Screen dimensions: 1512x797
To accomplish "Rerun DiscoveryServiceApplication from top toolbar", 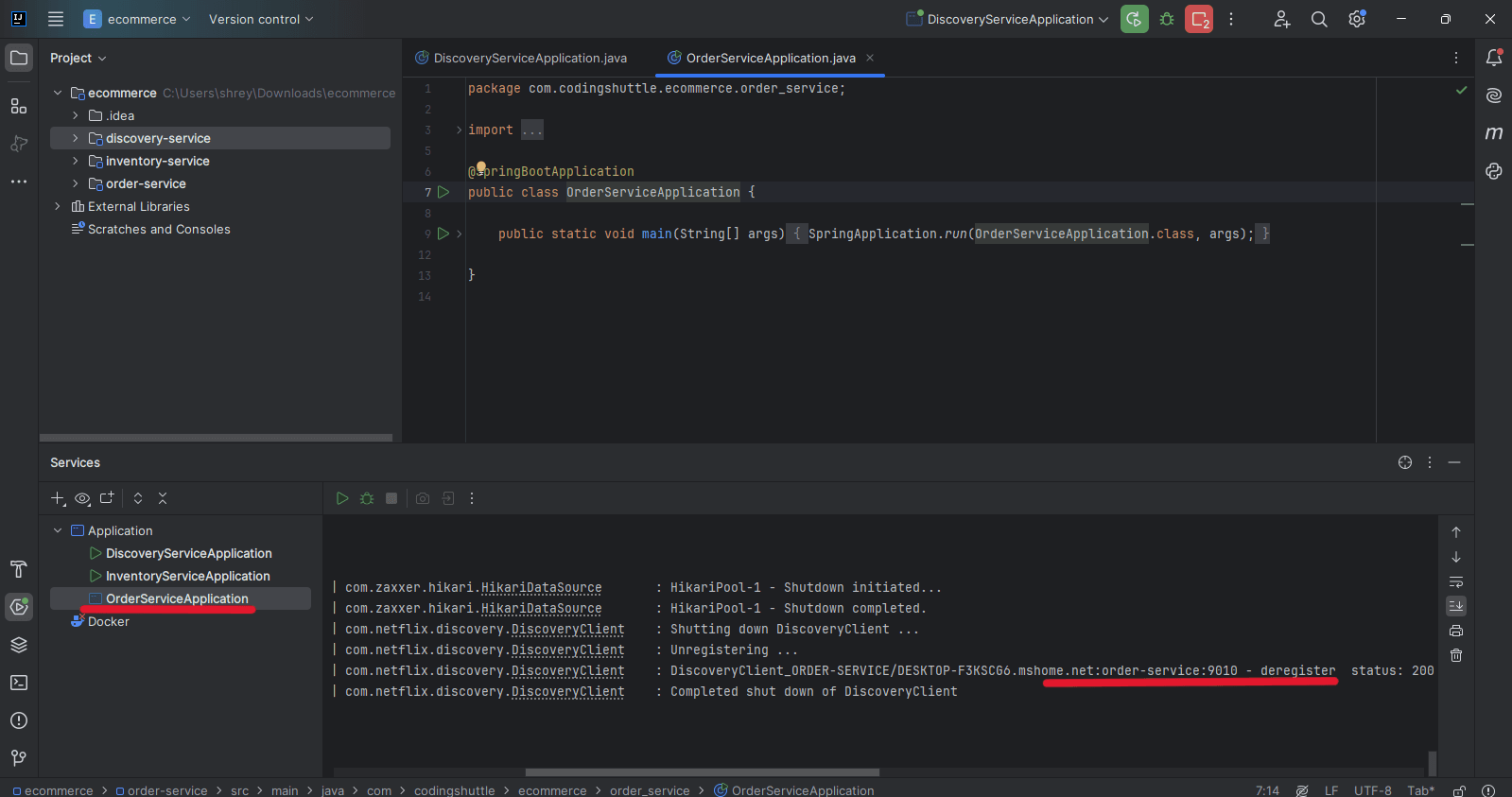I will tap(1135, 19).
